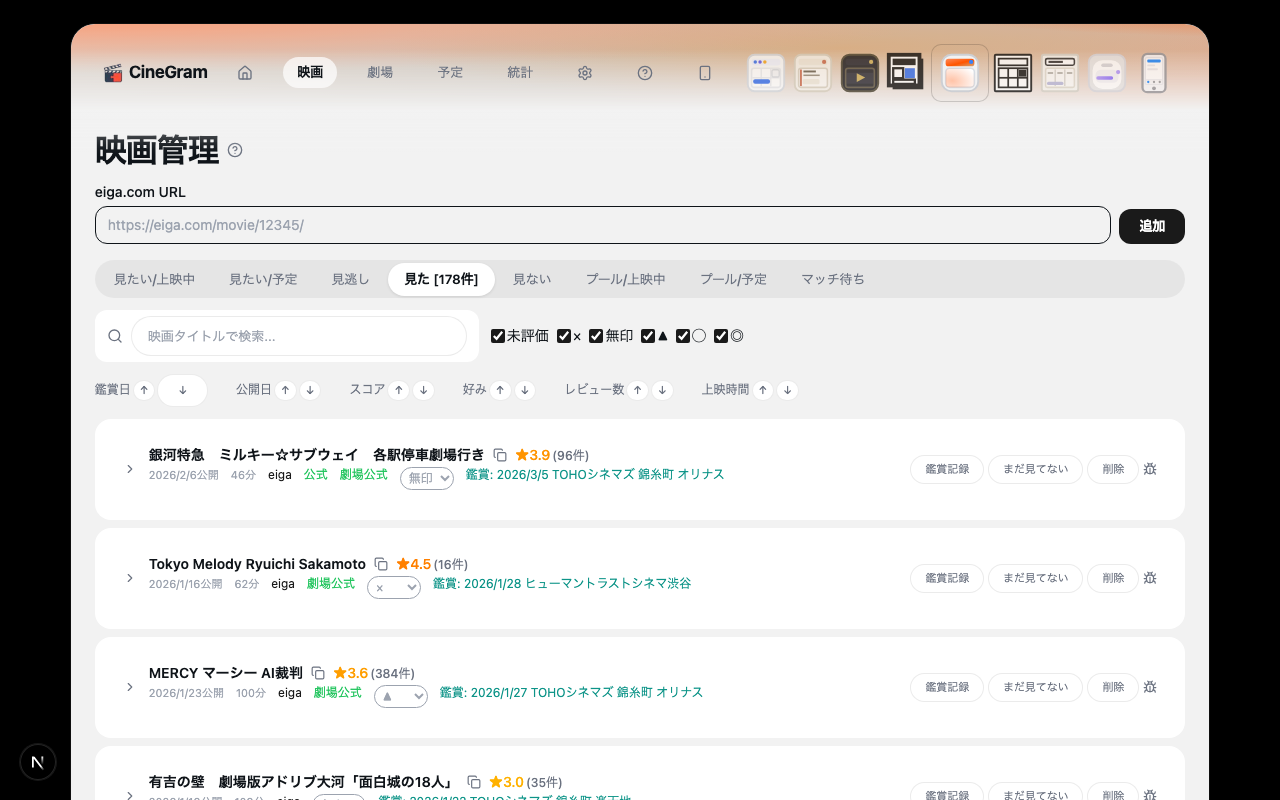Open the ▲ rating dropdown for MERCY

[x=401, y=696]
